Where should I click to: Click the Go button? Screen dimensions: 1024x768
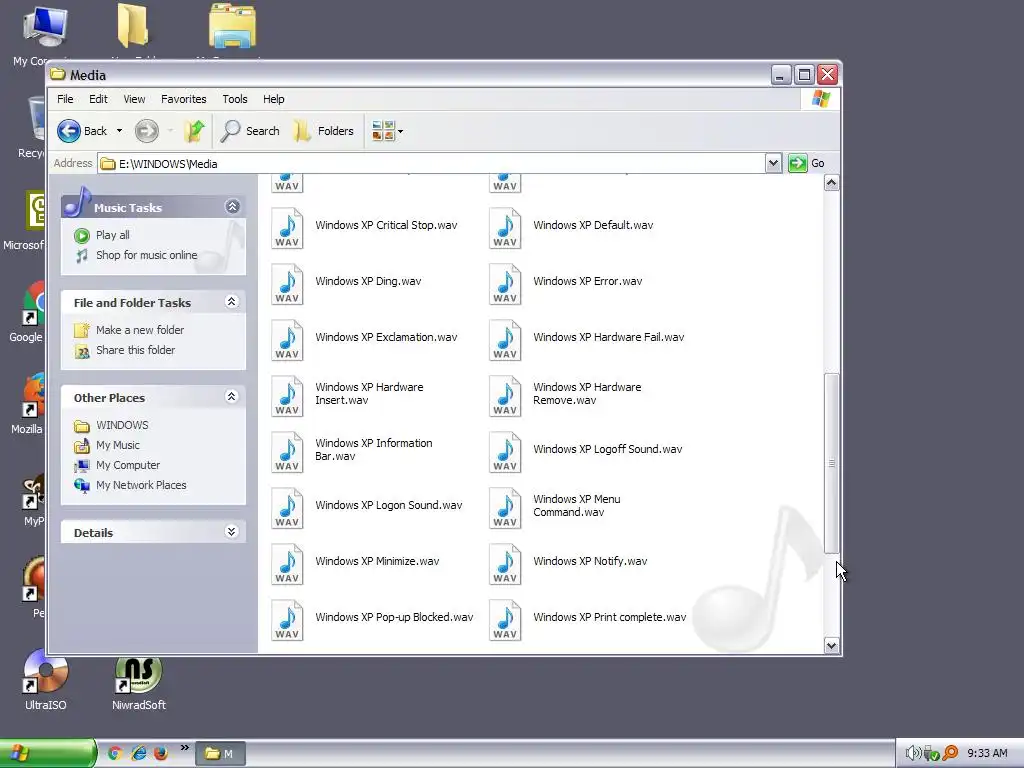click(807, 163)
